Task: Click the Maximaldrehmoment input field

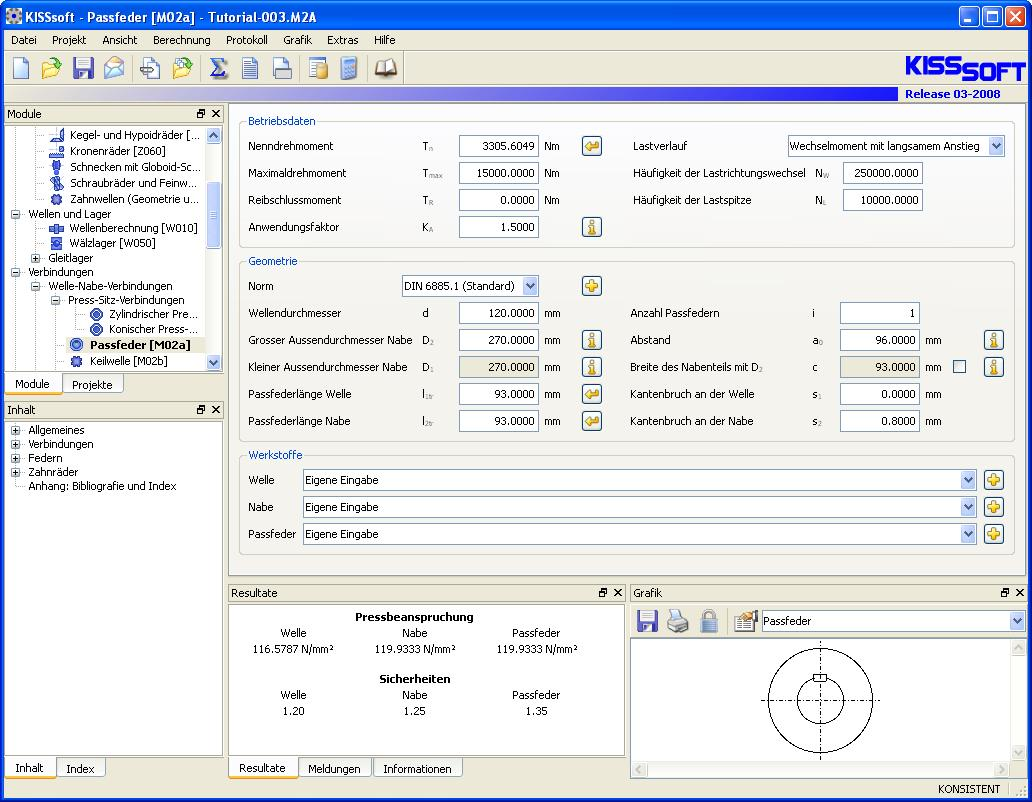Action: (x=498, y=173)
